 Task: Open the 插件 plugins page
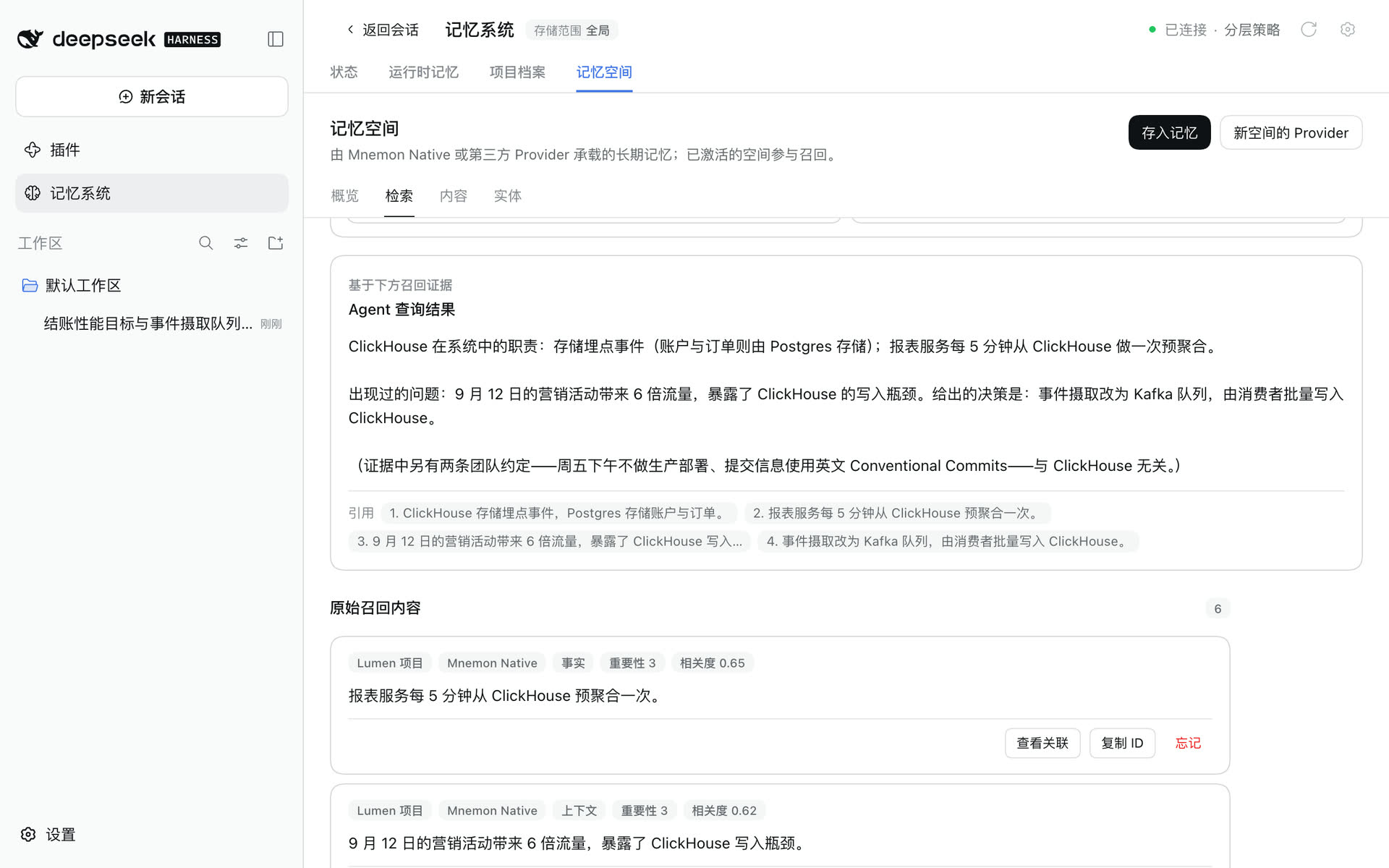point(152,150)
